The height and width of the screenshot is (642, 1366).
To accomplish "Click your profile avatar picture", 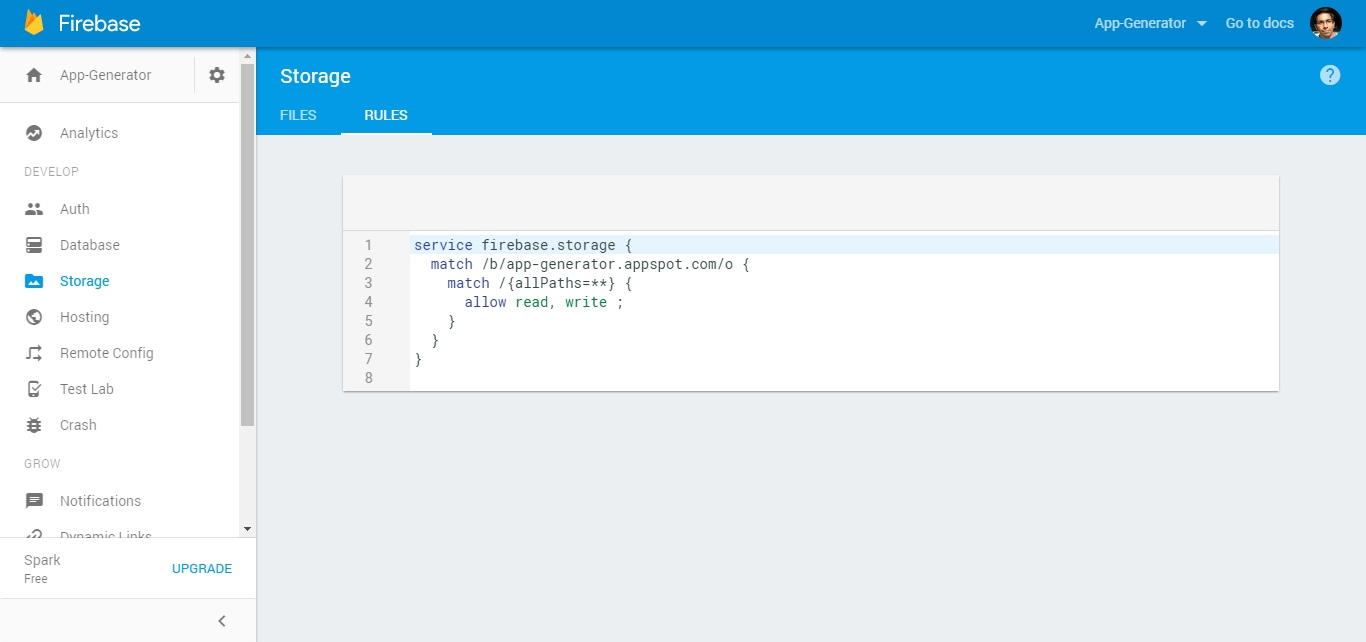I will [1327, 22].
